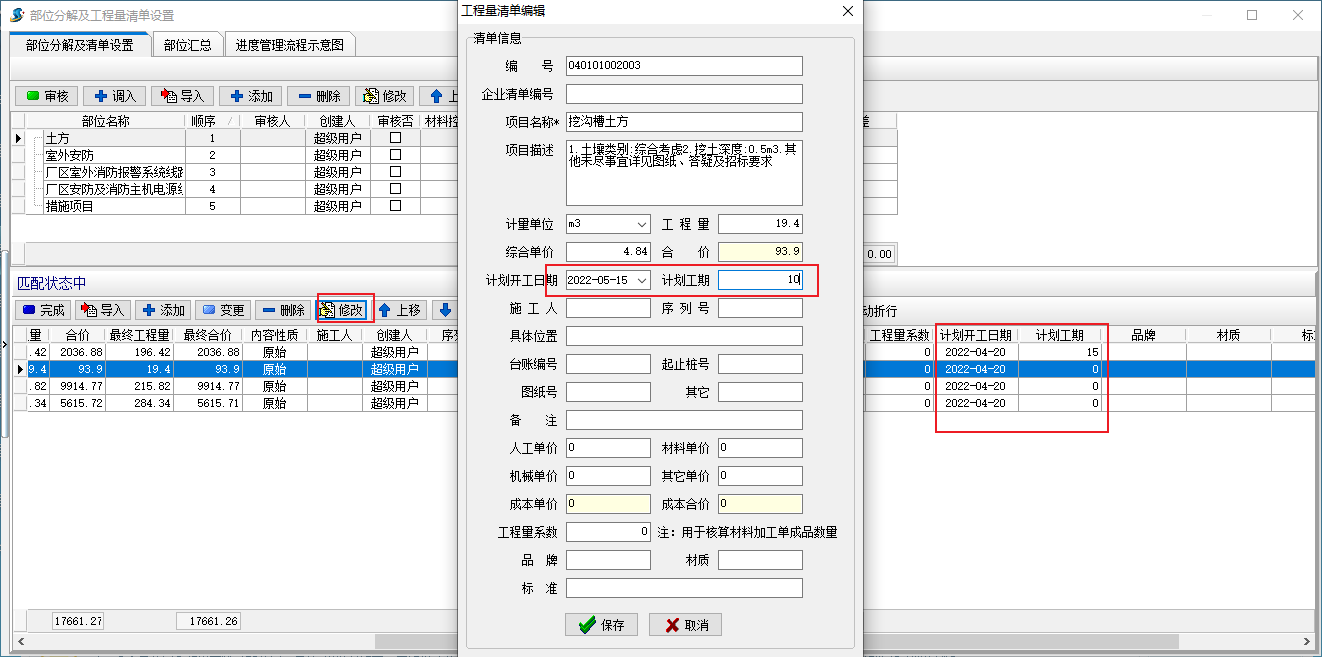
Task: Click the highlighted 修改 button under 匹配状态中
Action: coord(341,310)
